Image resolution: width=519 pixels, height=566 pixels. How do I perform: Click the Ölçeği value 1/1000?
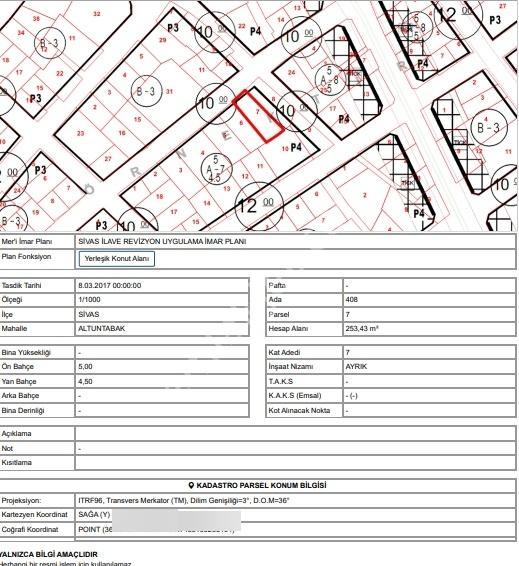click(x=89, y=300)
